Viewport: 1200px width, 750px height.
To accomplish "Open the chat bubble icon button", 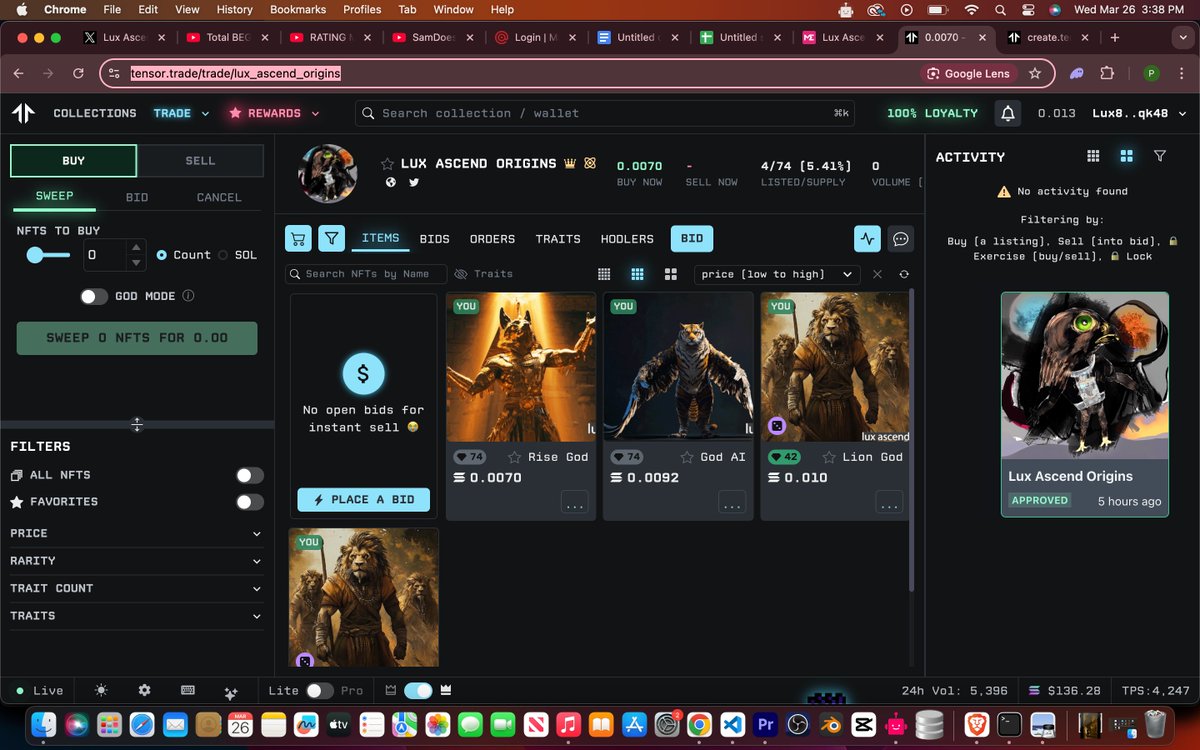I will (x=901, y=238).
